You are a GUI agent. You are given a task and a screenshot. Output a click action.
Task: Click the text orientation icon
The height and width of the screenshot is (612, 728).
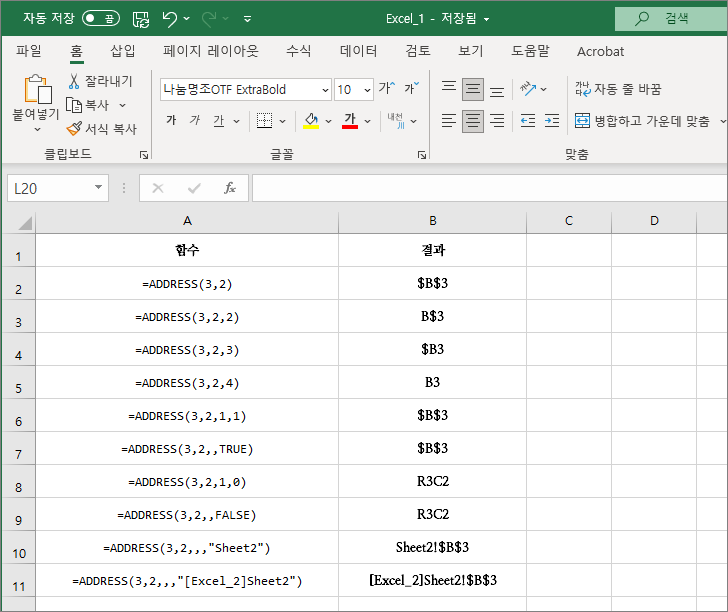(x=528, y=88)
